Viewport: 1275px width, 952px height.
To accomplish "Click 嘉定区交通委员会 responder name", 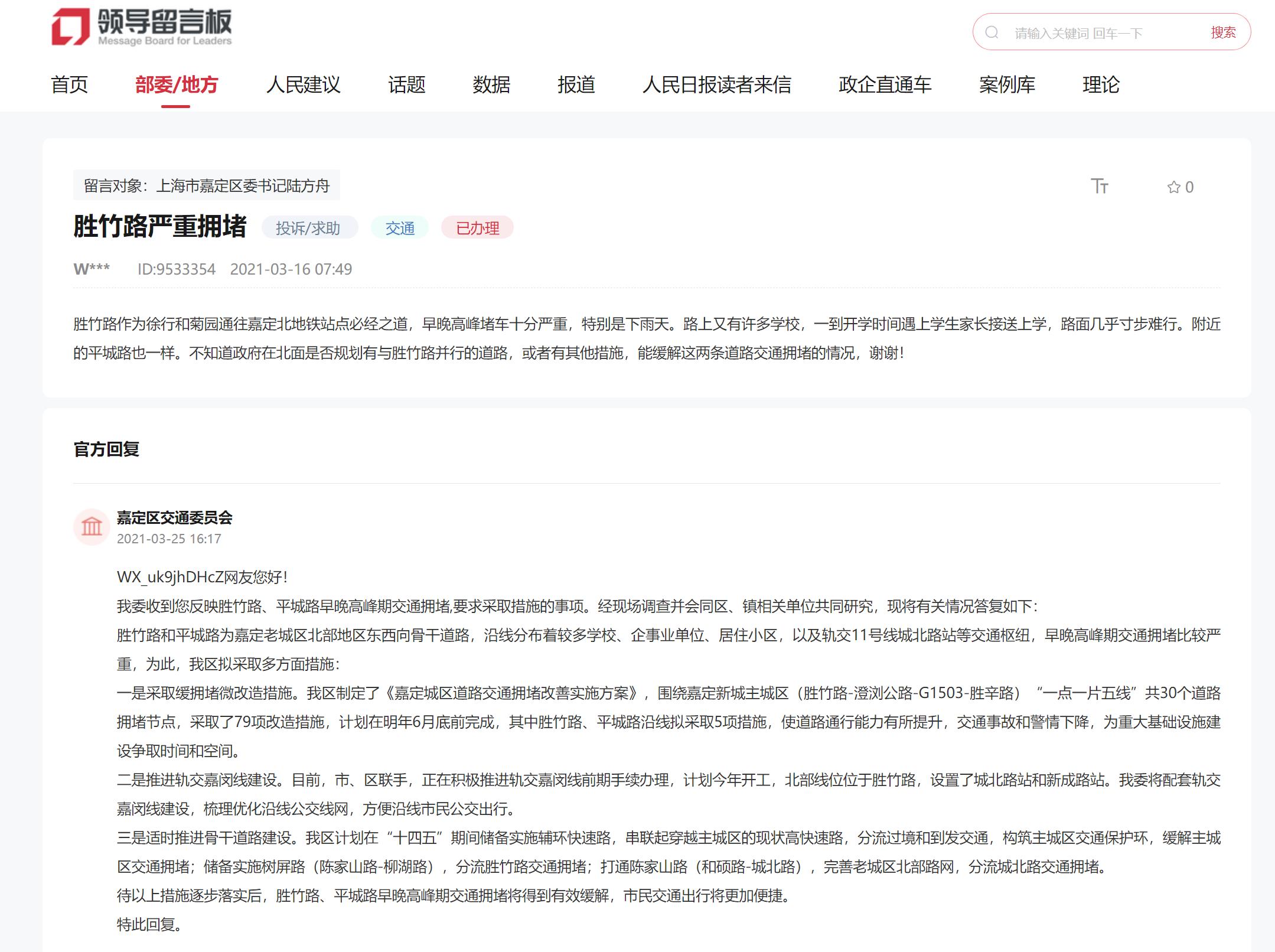I will tap(174, 518).
